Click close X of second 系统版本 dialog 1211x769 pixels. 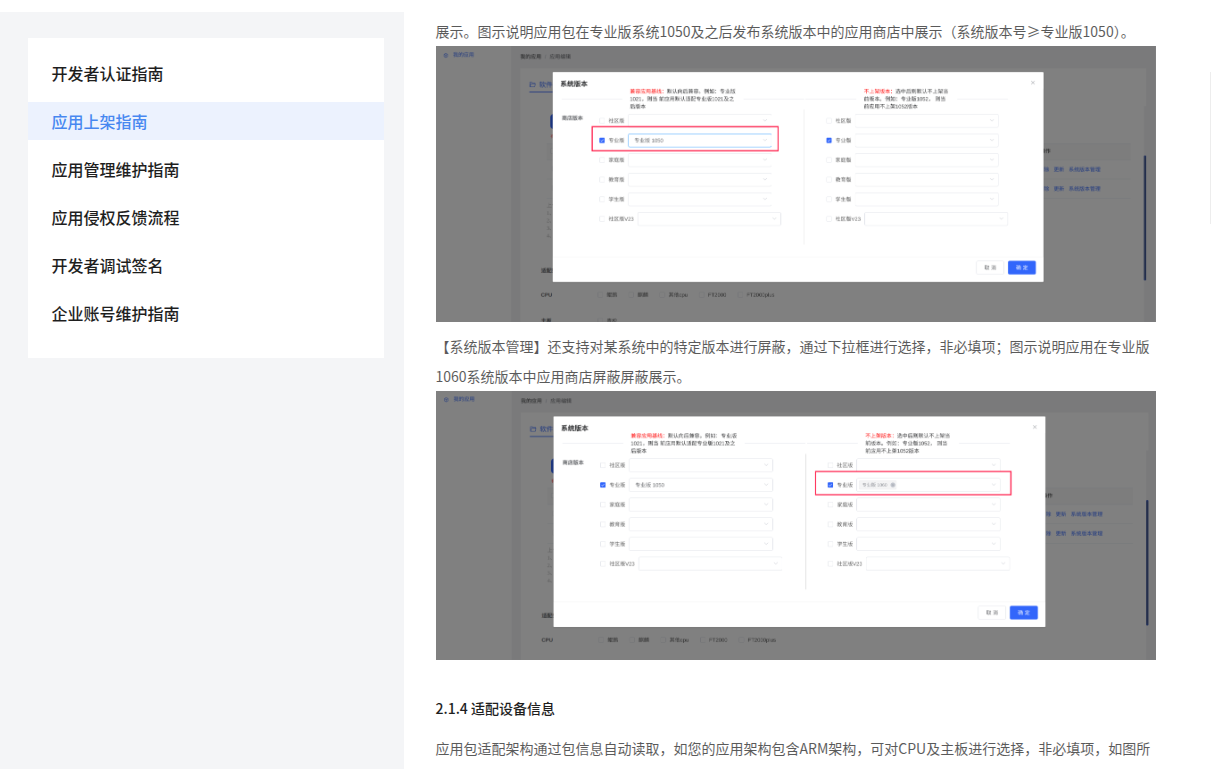pyautogui.click(x=1034, y=427)
